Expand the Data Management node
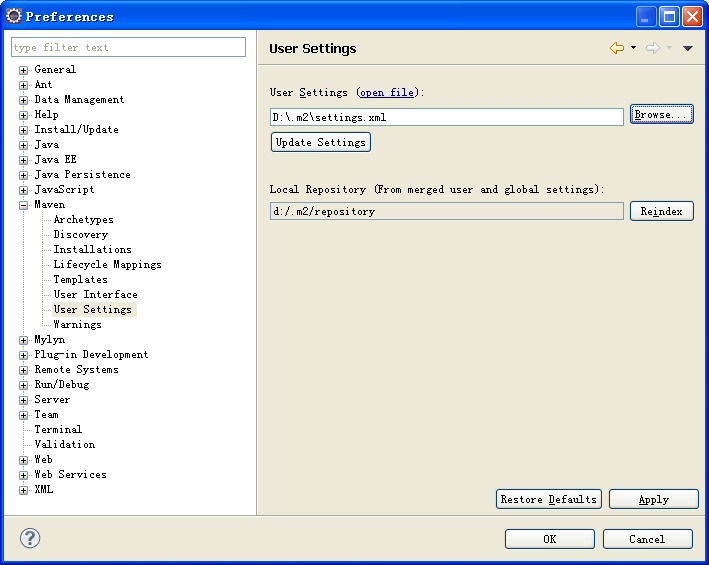 (24, 100)
